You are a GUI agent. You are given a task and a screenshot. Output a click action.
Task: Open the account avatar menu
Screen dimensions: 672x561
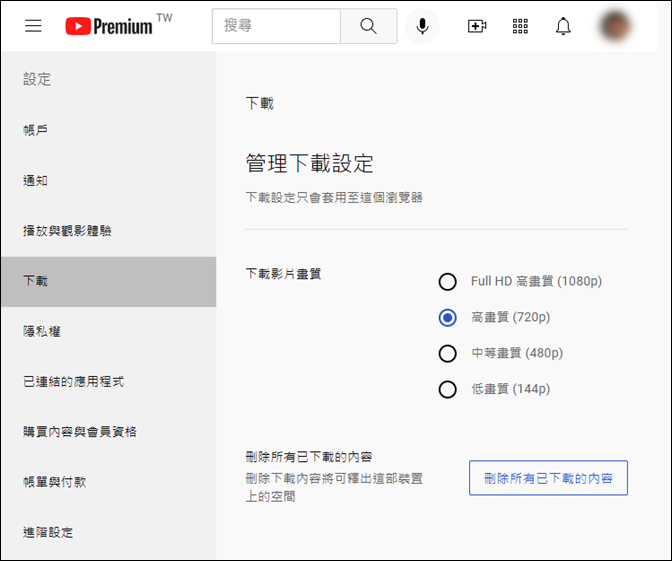point(615,26)
